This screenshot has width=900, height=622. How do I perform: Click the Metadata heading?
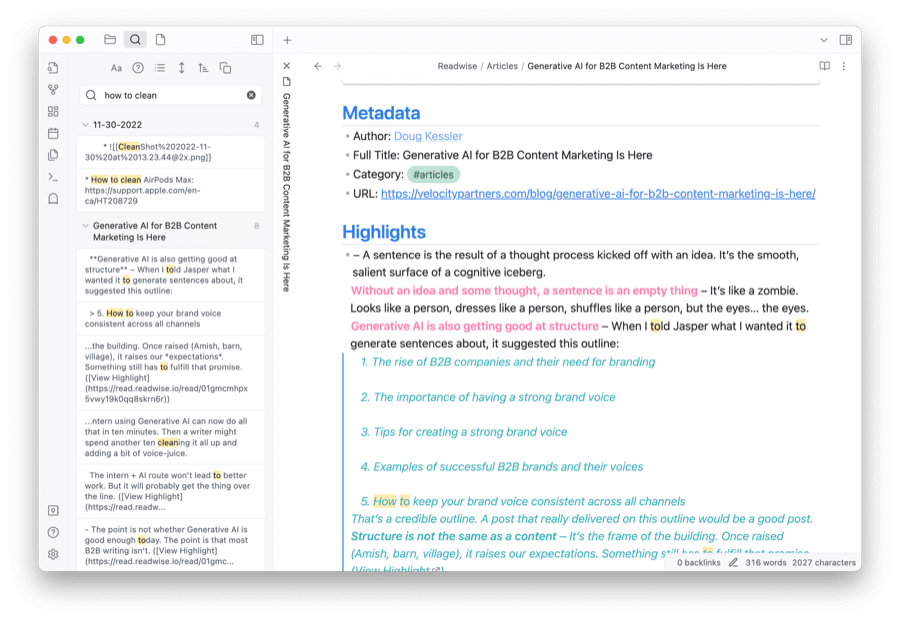(x=381, y=113)
